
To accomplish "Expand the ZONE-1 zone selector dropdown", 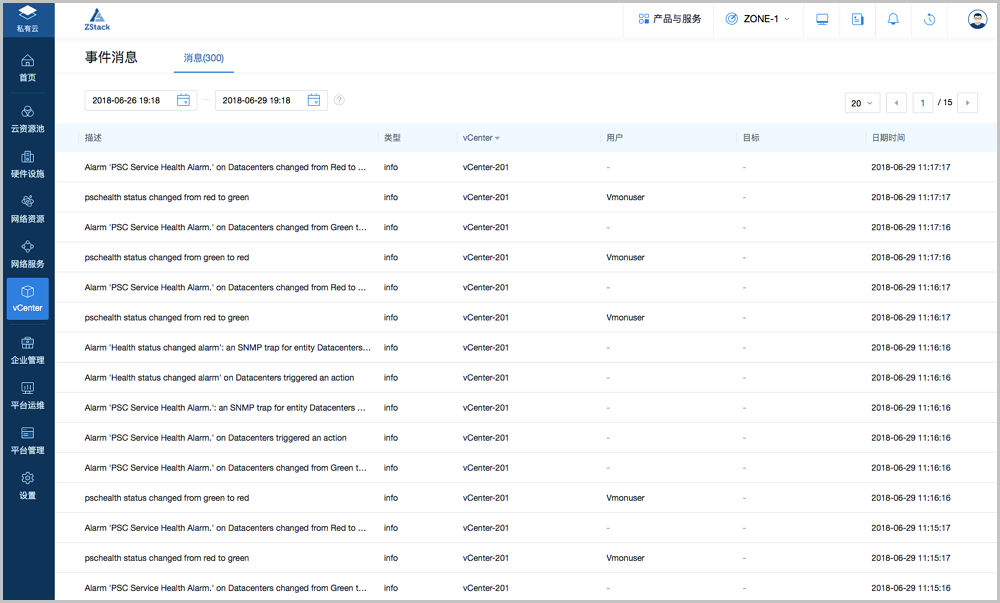I will [x=757, y=19].
